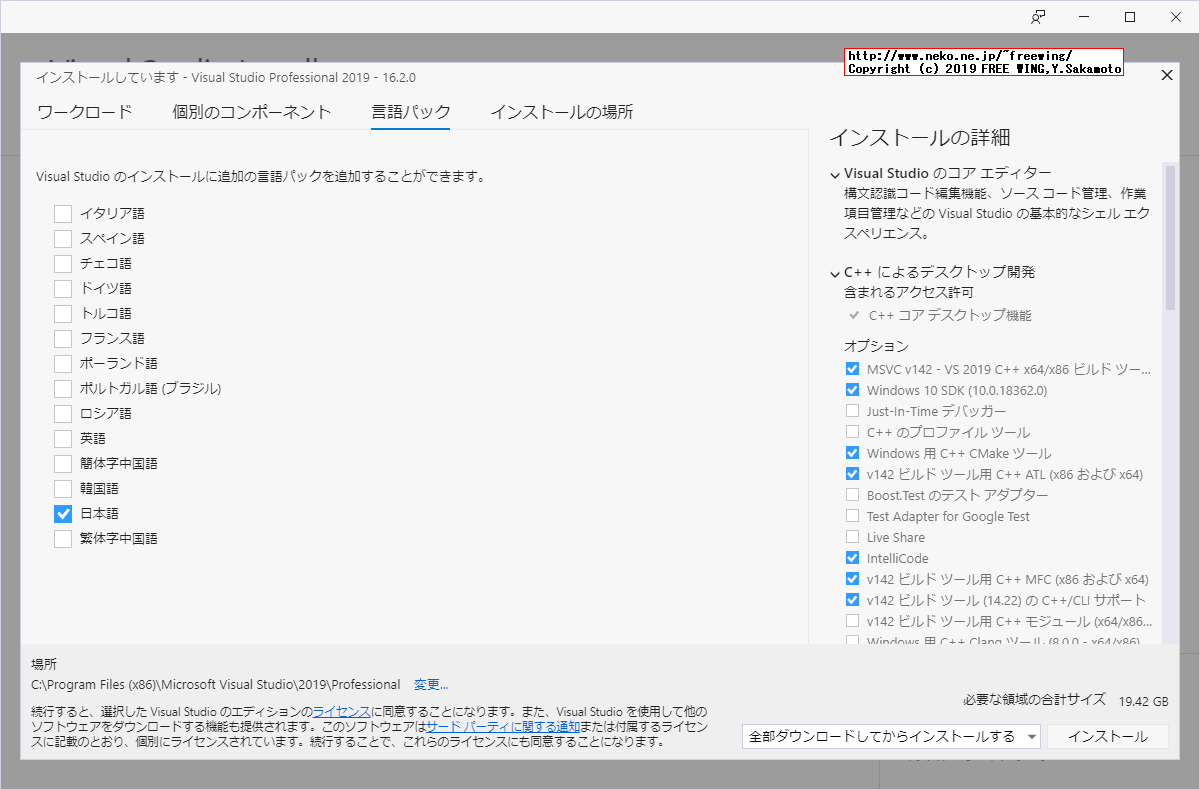Enable the Just-In-Time デバッガー option

tap(852, 410)
